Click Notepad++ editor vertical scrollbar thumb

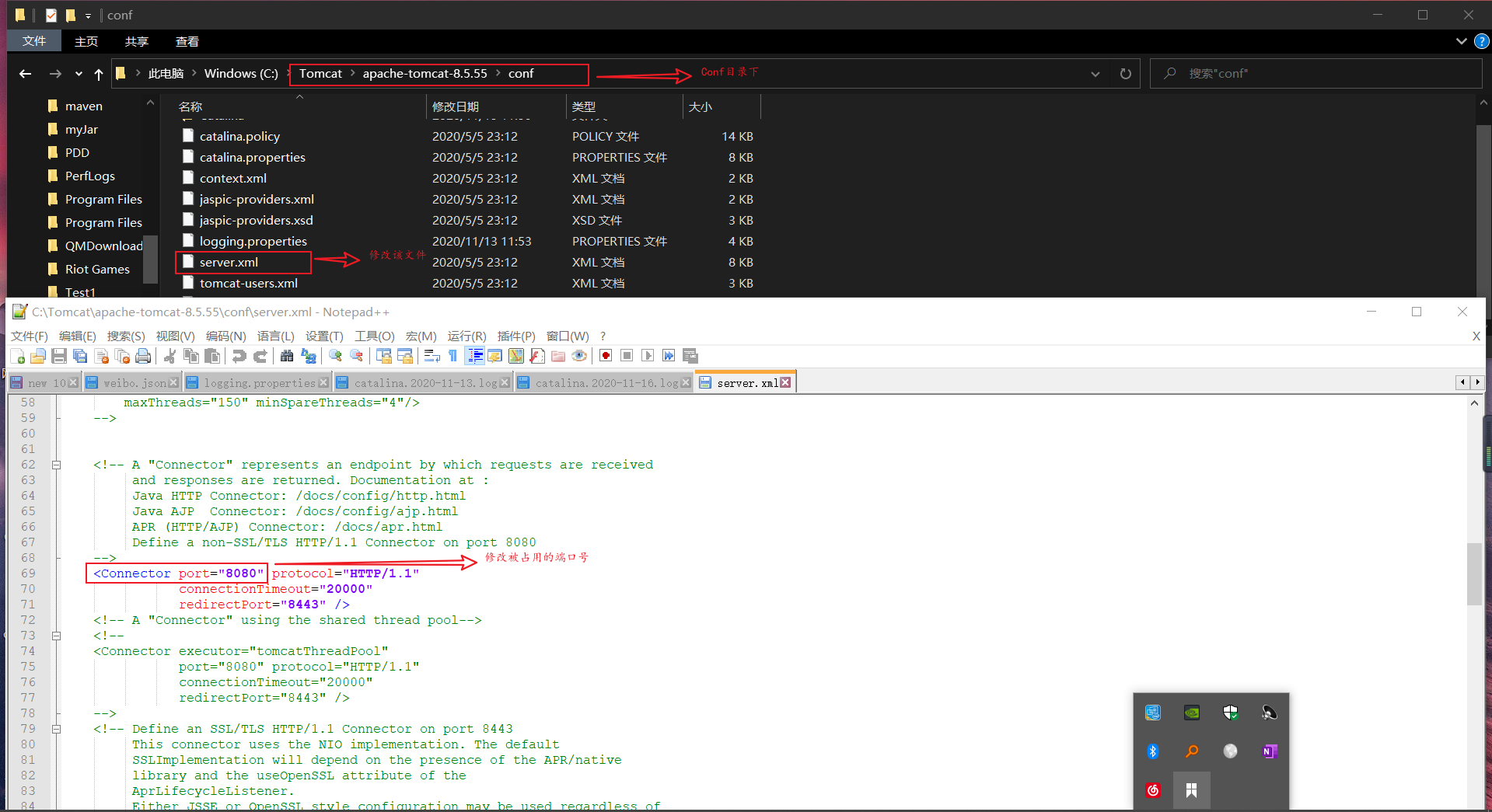pyautogui.click(x=1474, y=574)
